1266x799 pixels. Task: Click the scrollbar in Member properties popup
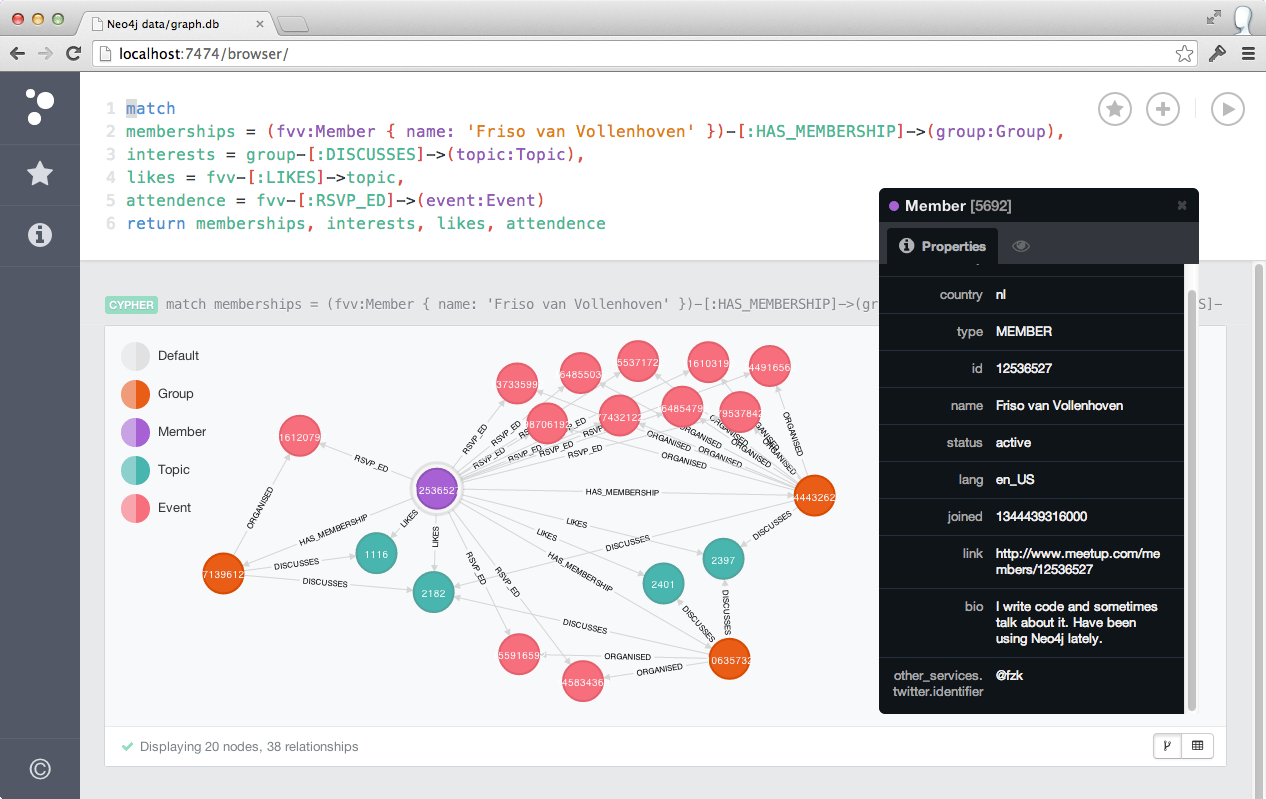1191,500
